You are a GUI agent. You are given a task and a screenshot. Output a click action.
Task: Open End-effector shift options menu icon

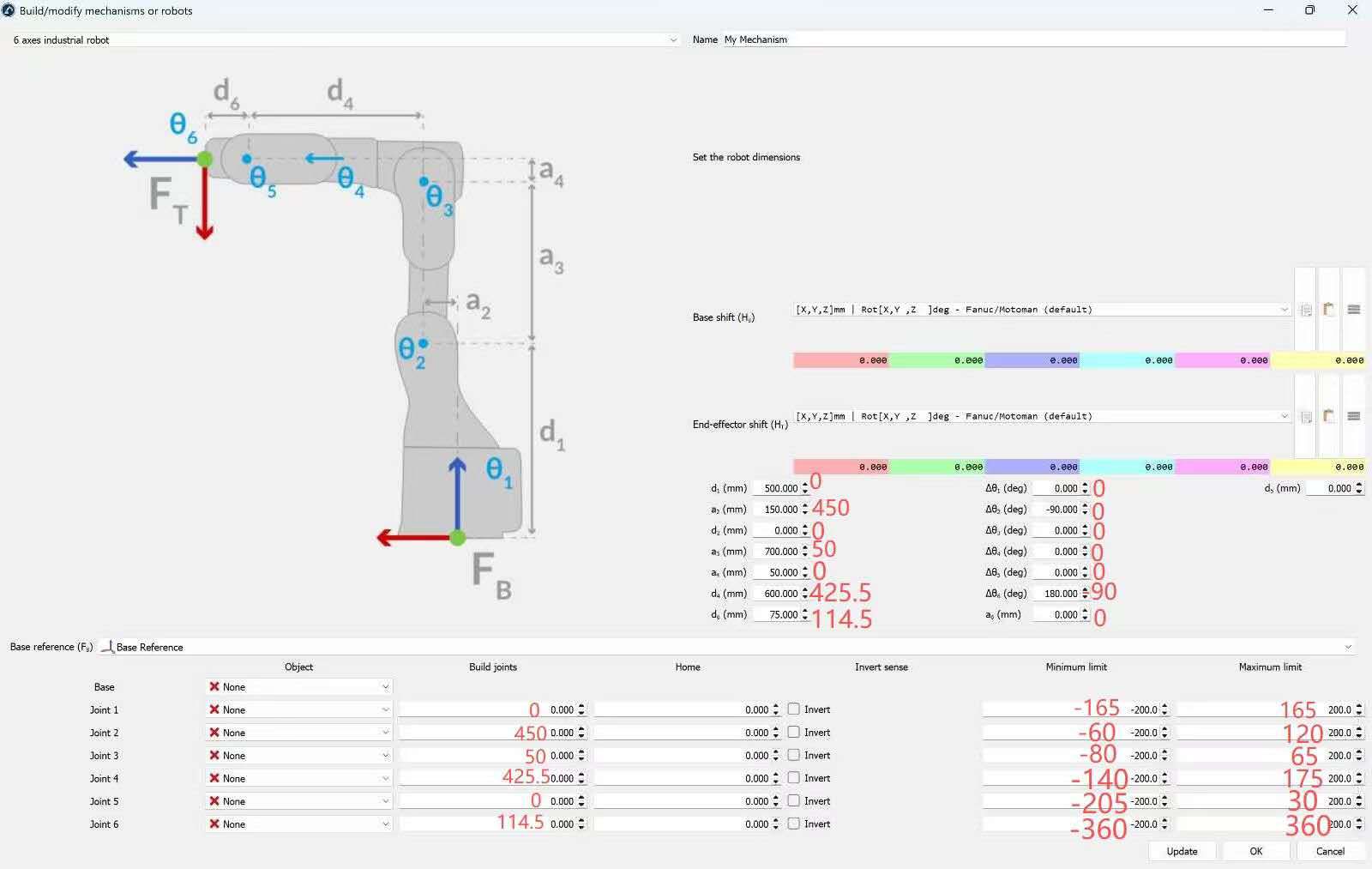pos(1353,416)
